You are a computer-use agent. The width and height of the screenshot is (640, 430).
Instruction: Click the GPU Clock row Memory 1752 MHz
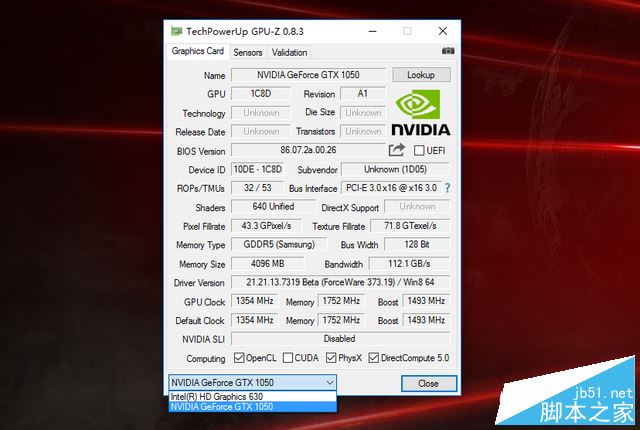(341, 301)
